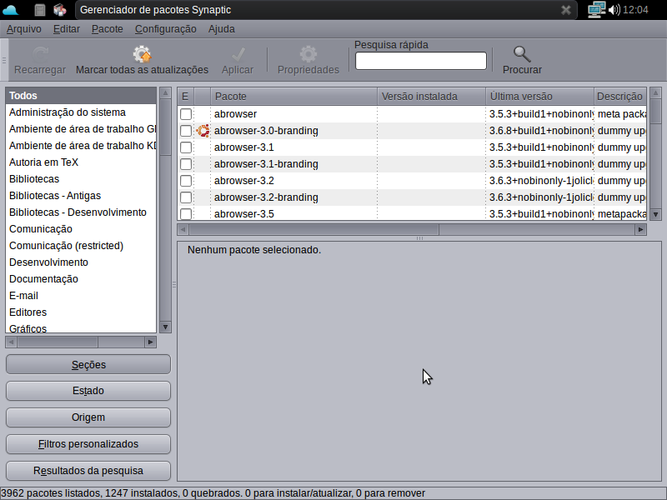667x500 pixels.
Task: Click the package list horizontal scrollbar thumb
Action: click(x=314, y=230)
